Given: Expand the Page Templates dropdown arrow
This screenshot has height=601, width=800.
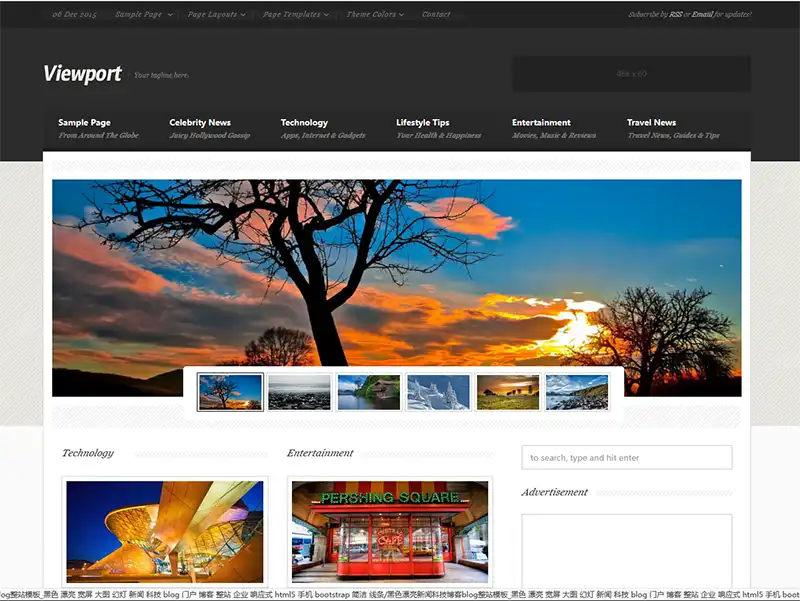Looking at the screenshot, I should [x=326, y=15].
